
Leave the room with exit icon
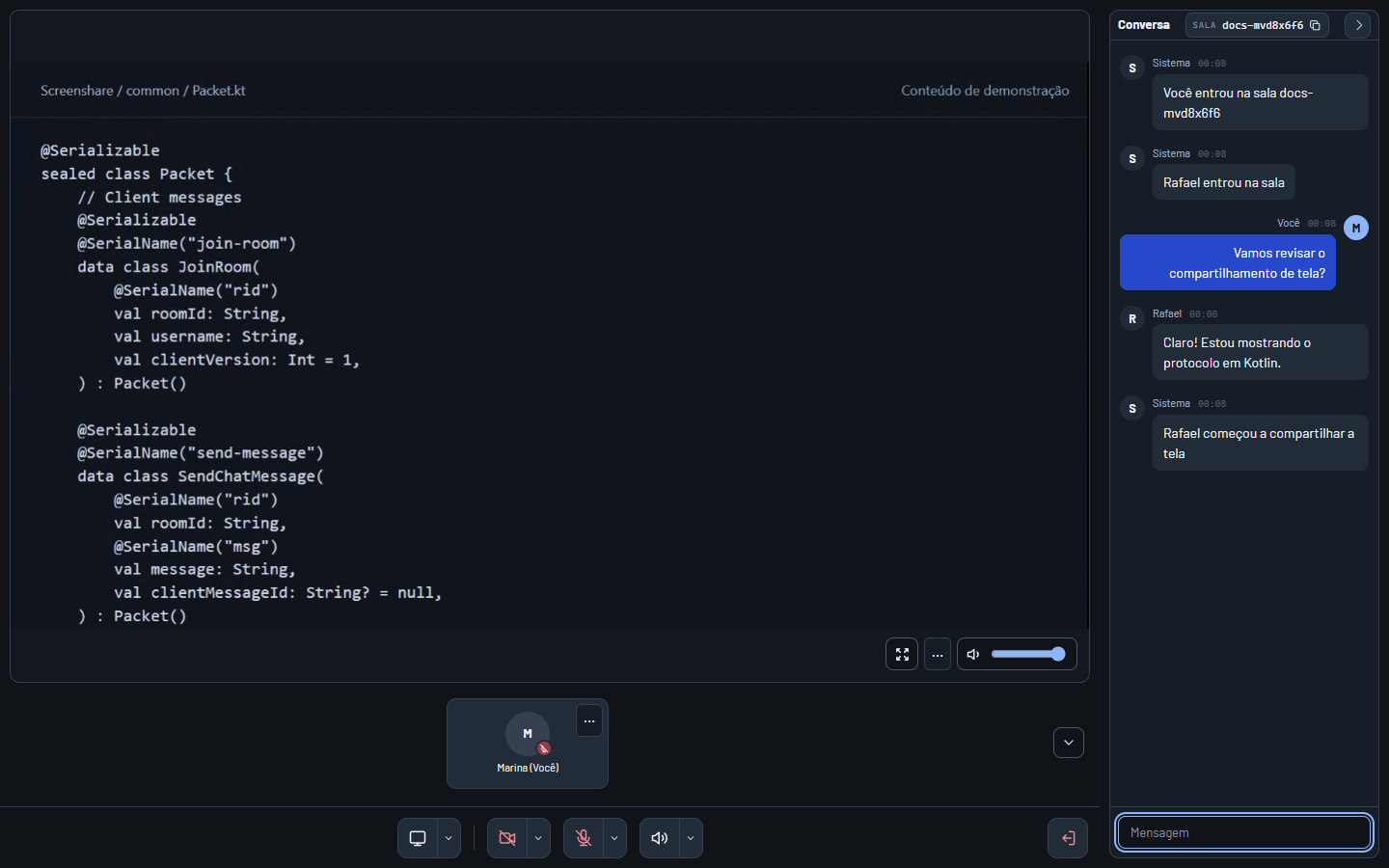tap(1068, 838)
